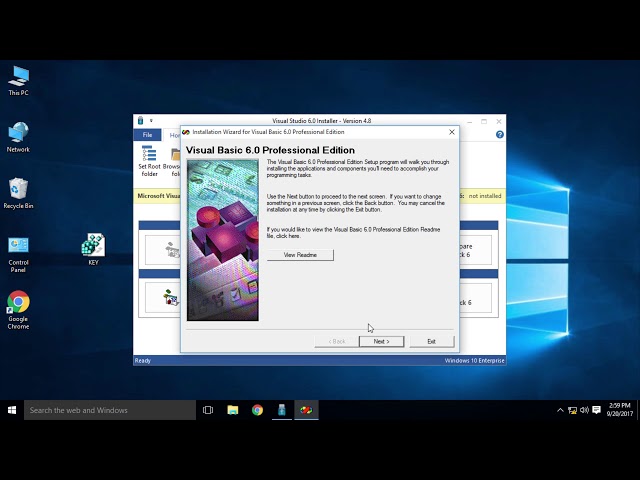Open the File tab in Visual Studio Installer

147,135
